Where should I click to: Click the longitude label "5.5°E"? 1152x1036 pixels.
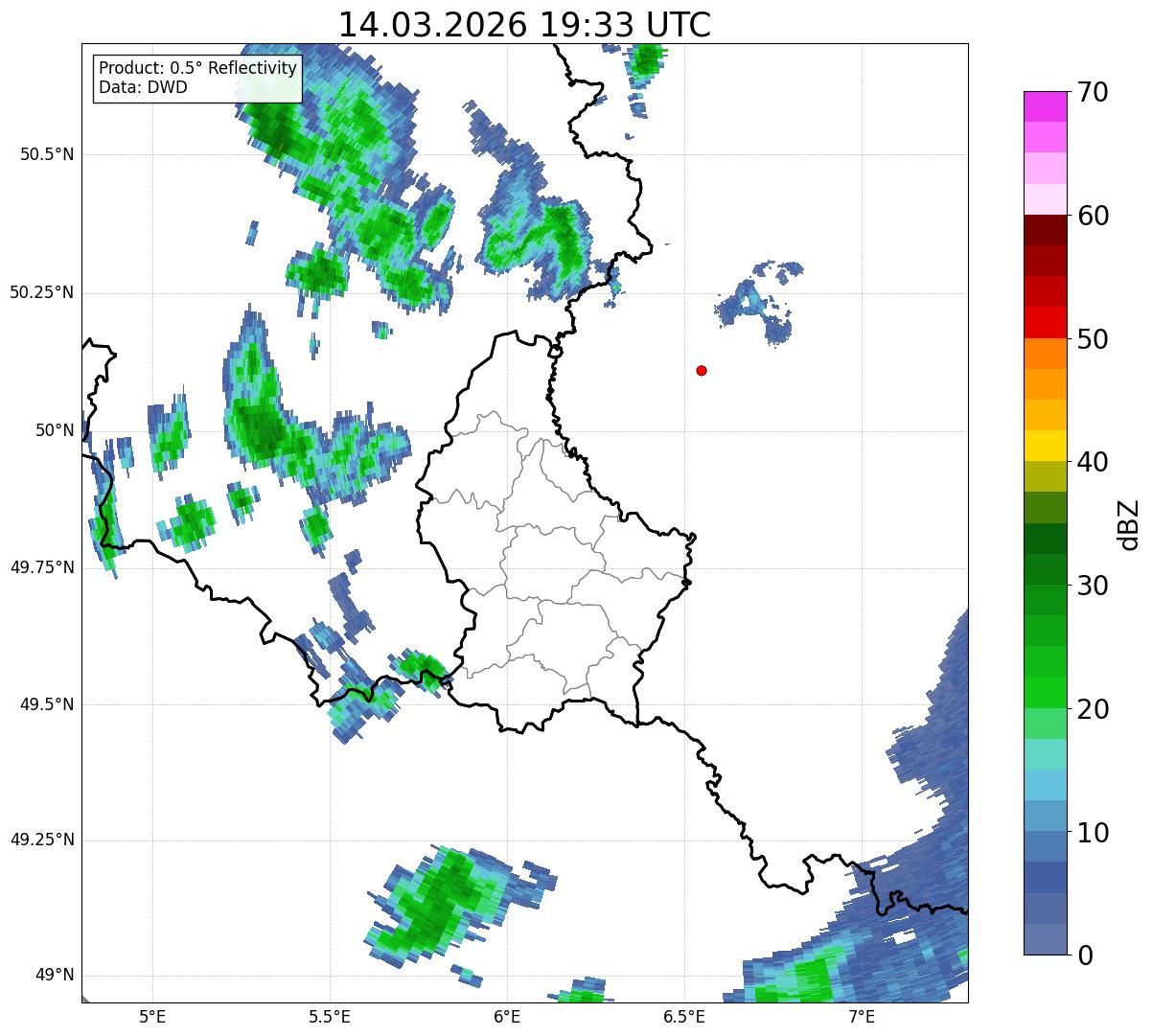point(330,1017)
